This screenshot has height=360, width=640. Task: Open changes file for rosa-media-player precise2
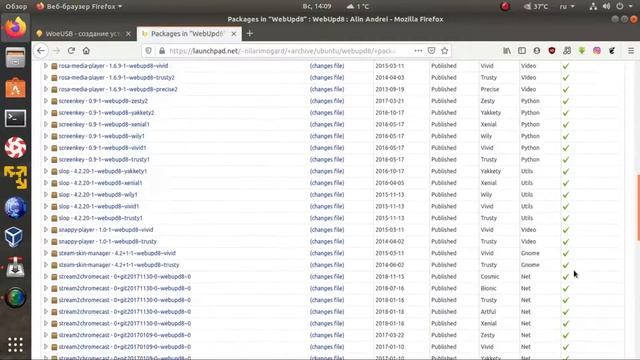click(327, 89)
